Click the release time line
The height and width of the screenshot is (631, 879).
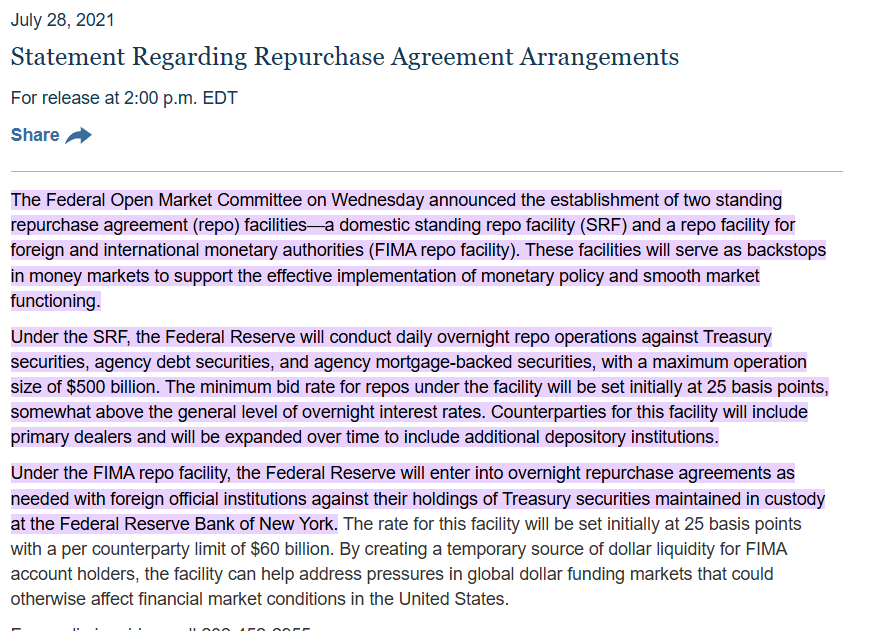pos(124,98)
